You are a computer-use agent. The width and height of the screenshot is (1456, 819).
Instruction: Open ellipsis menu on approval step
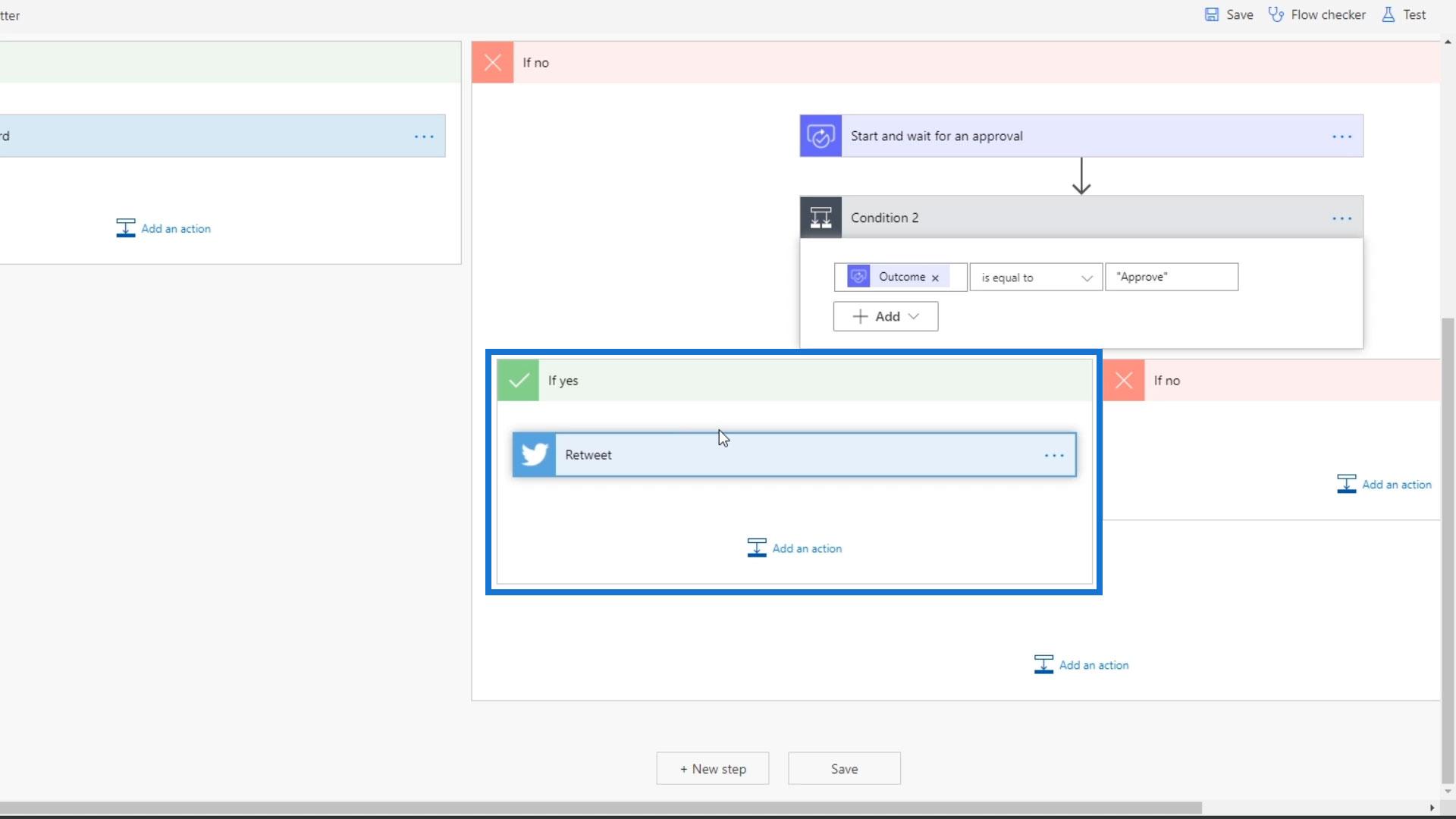(x=1341, y=136)
